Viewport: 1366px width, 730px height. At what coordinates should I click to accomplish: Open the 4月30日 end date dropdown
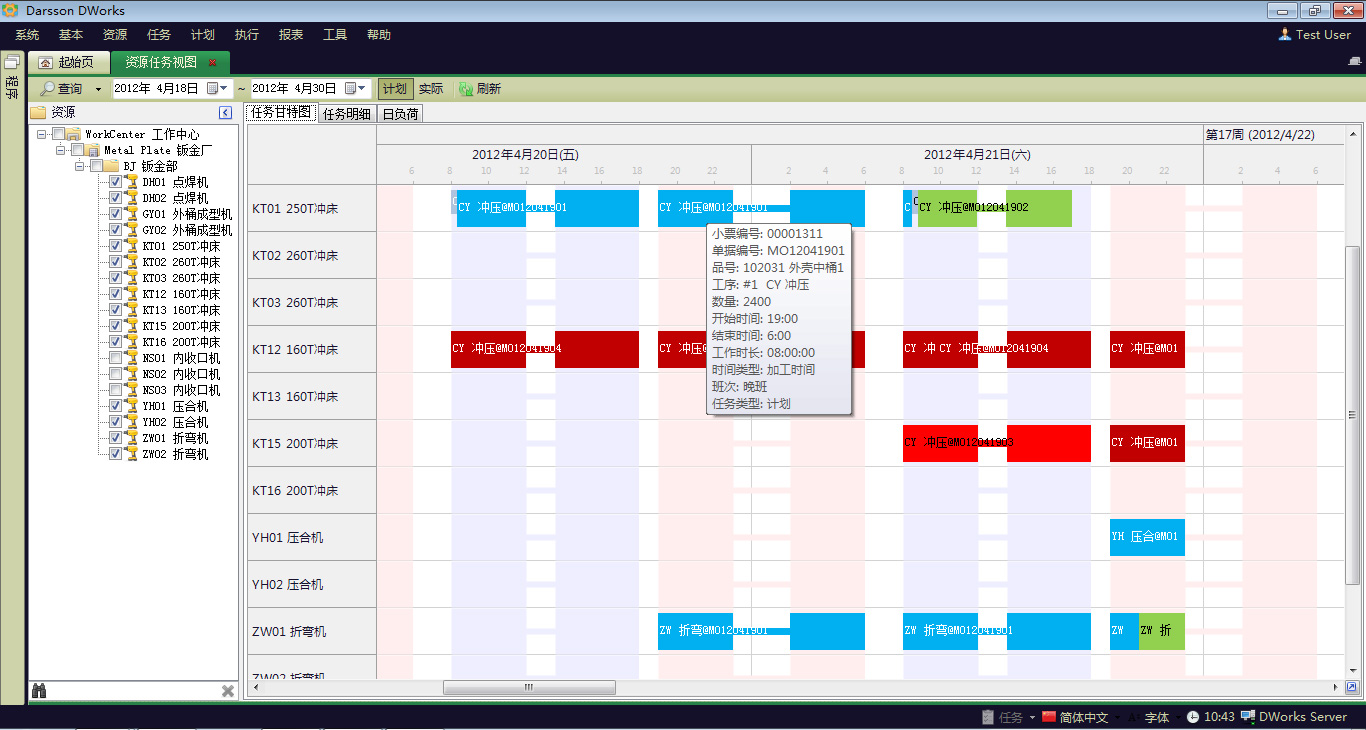(361, 88)
